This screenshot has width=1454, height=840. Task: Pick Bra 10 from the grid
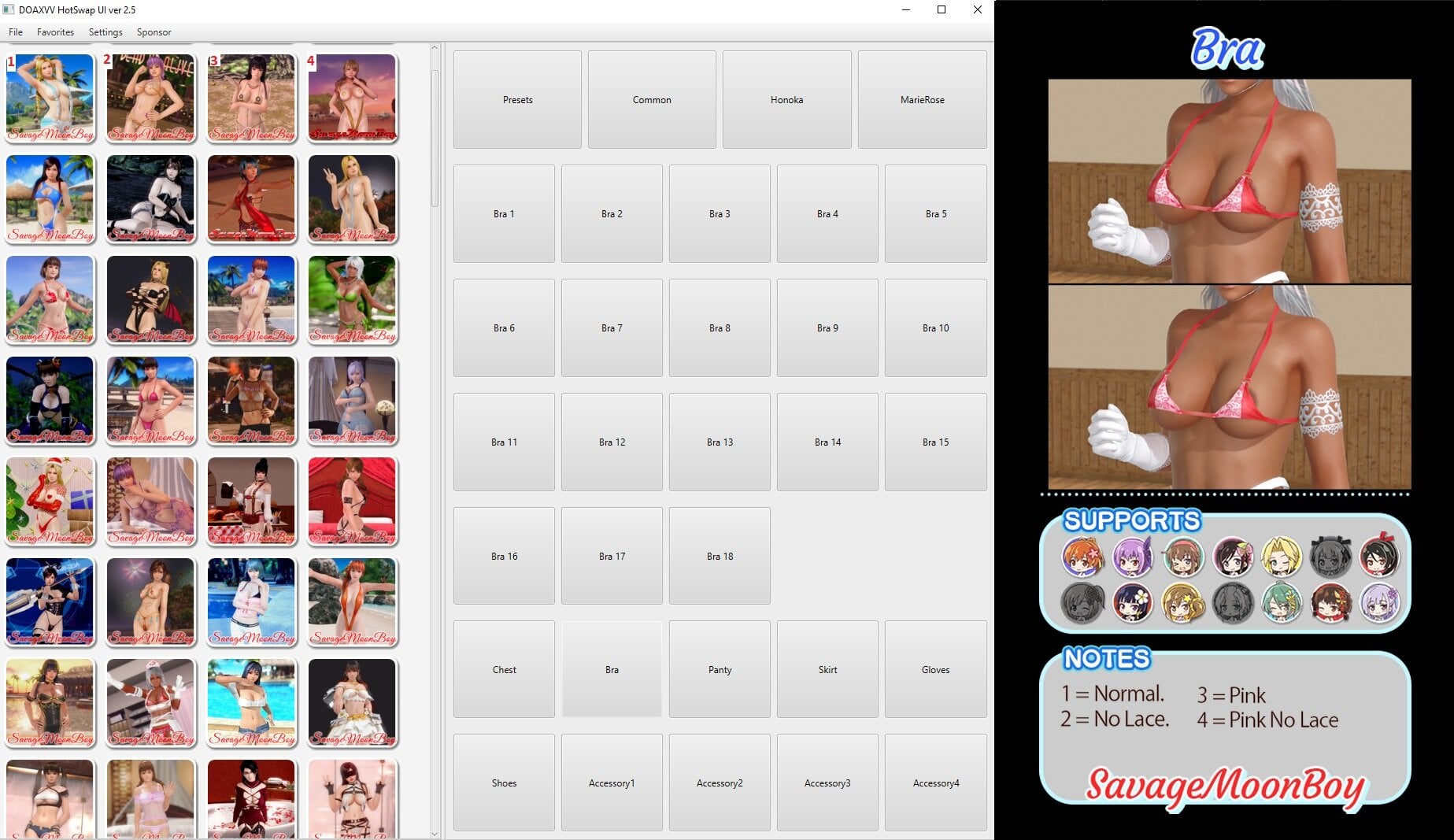tap(935, 327)
